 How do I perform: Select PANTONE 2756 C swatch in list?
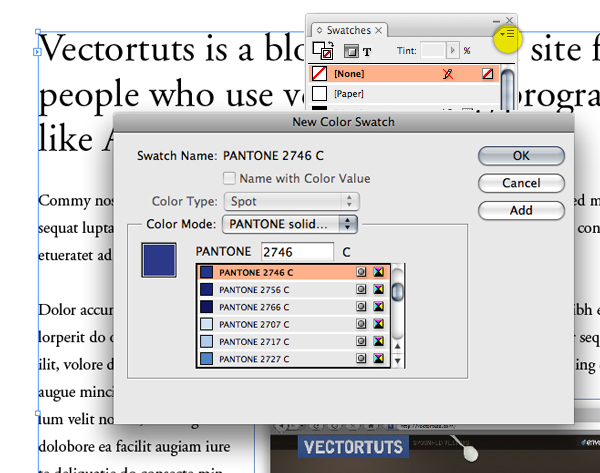coord(293,290)
